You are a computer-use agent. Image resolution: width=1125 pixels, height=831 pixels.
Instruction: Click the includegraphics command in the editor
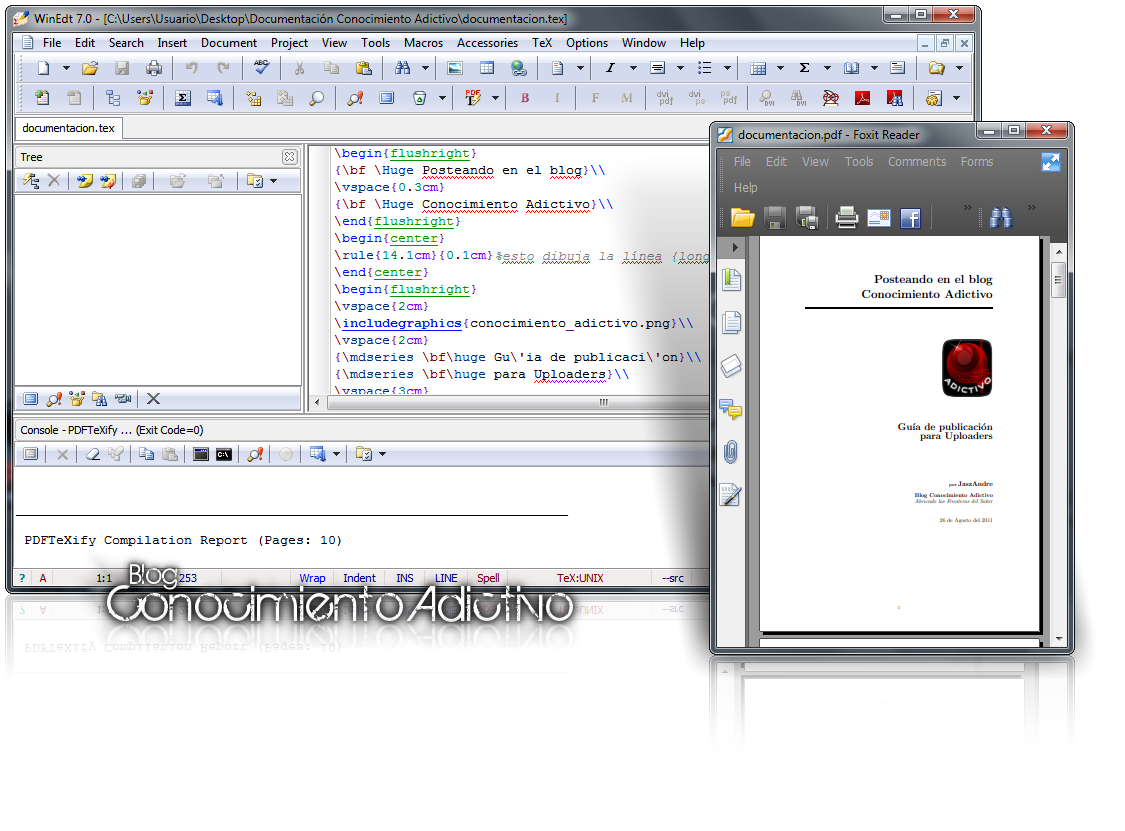[401, 323]
